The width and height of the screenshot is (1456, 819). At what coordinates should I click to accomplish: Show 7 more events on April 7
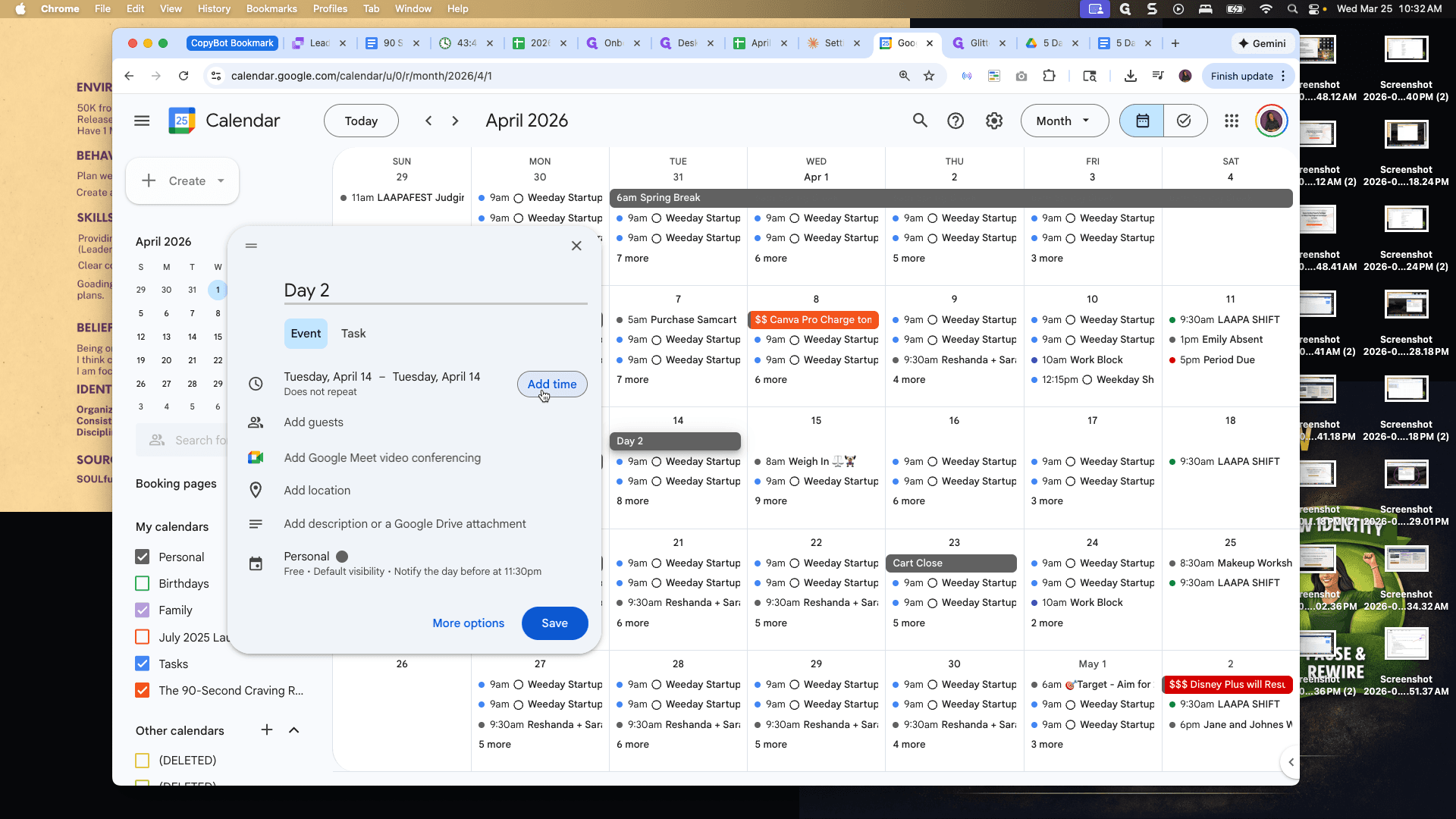coord(632,379)
